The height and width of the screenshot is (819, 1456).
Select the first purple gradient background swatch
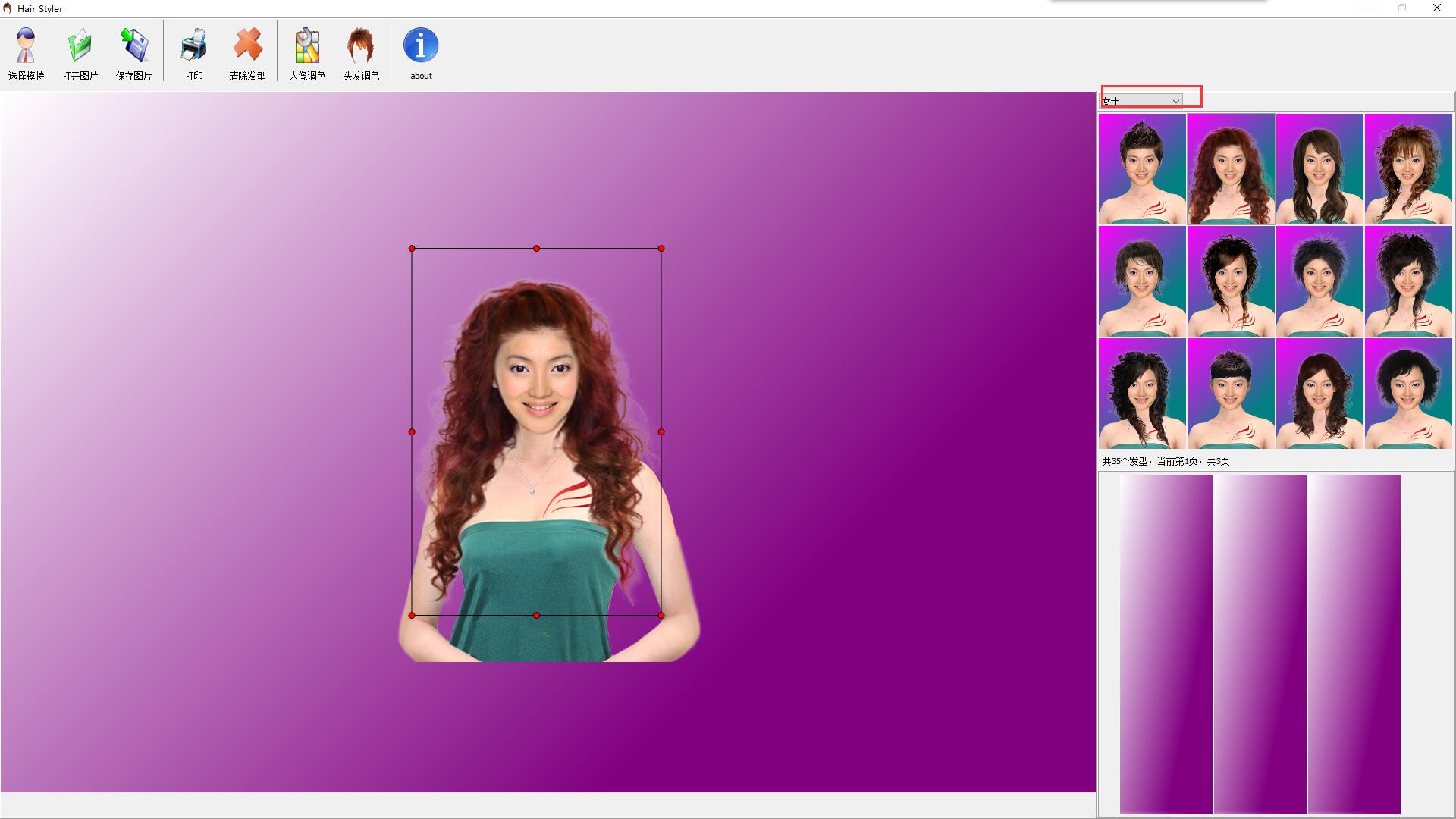click(x=1166, y=644)
